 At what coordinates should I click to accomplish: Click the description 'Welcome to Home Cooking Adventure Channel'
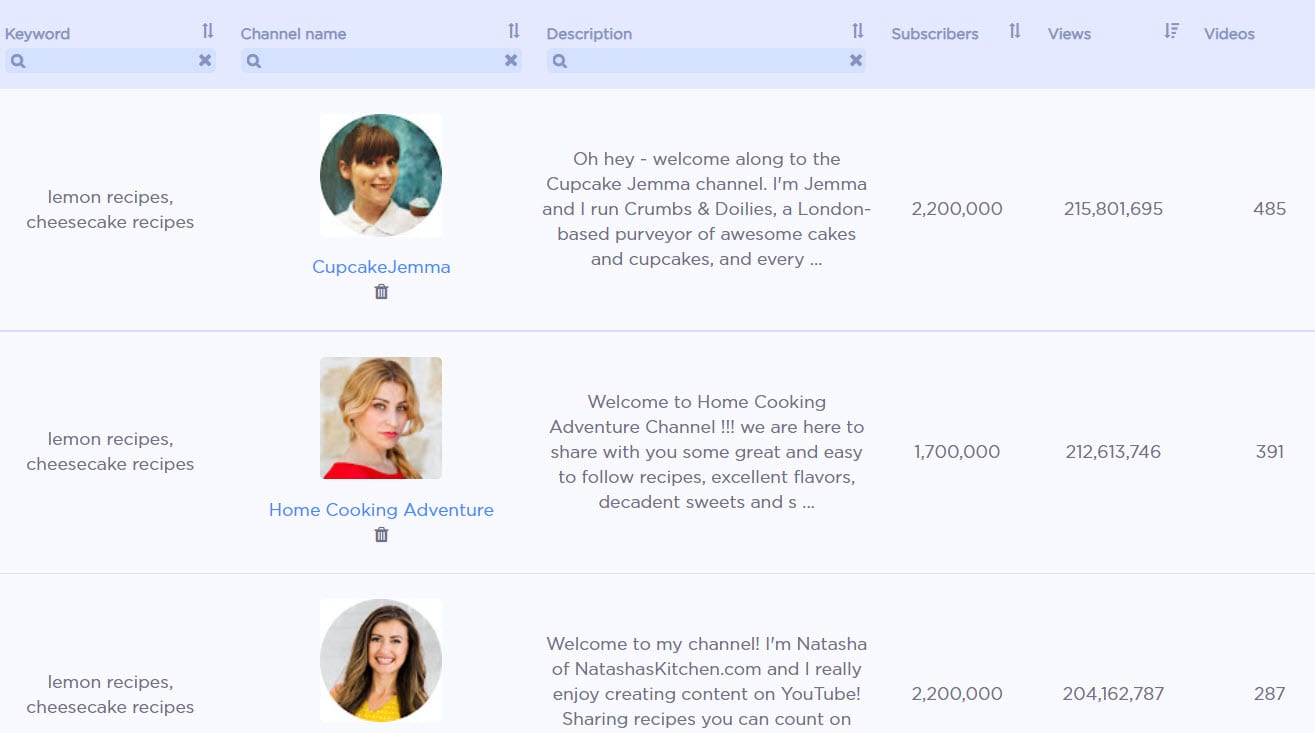tap(706, 452)
